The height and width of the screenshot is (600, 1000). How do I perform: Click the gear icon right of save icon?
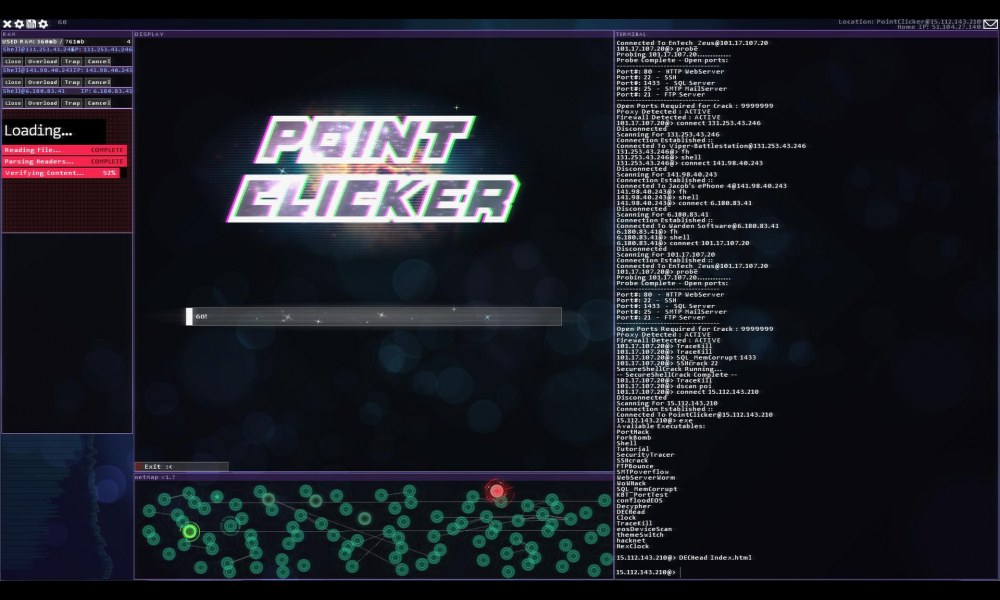[43, 24]
